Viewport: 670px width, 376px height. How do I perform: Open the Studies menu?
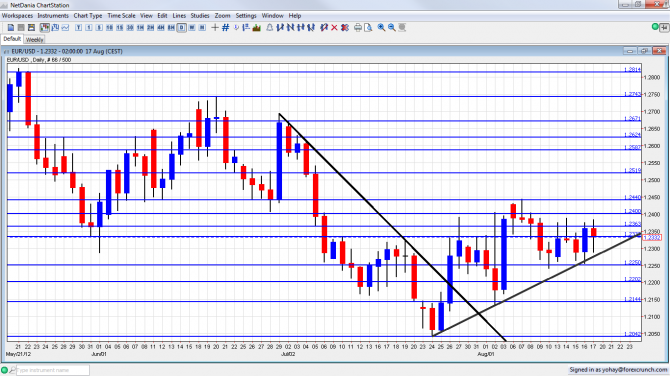[200, 15]
